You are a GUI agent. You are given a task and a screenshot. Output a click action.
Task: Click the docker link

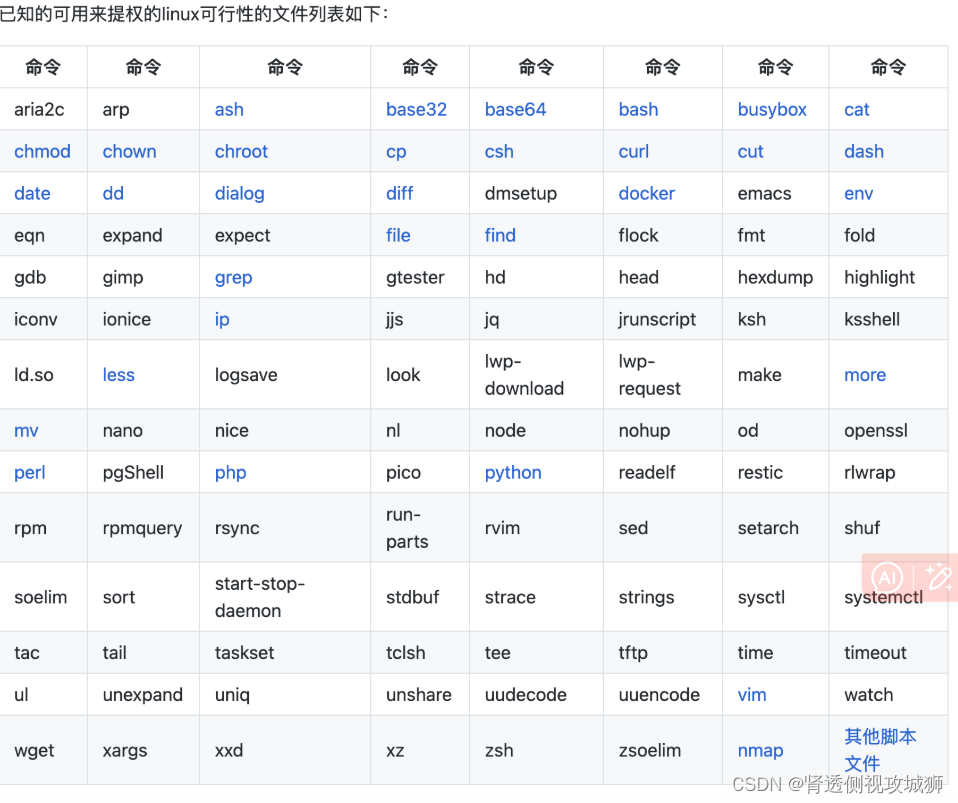(x=646, y=194)
